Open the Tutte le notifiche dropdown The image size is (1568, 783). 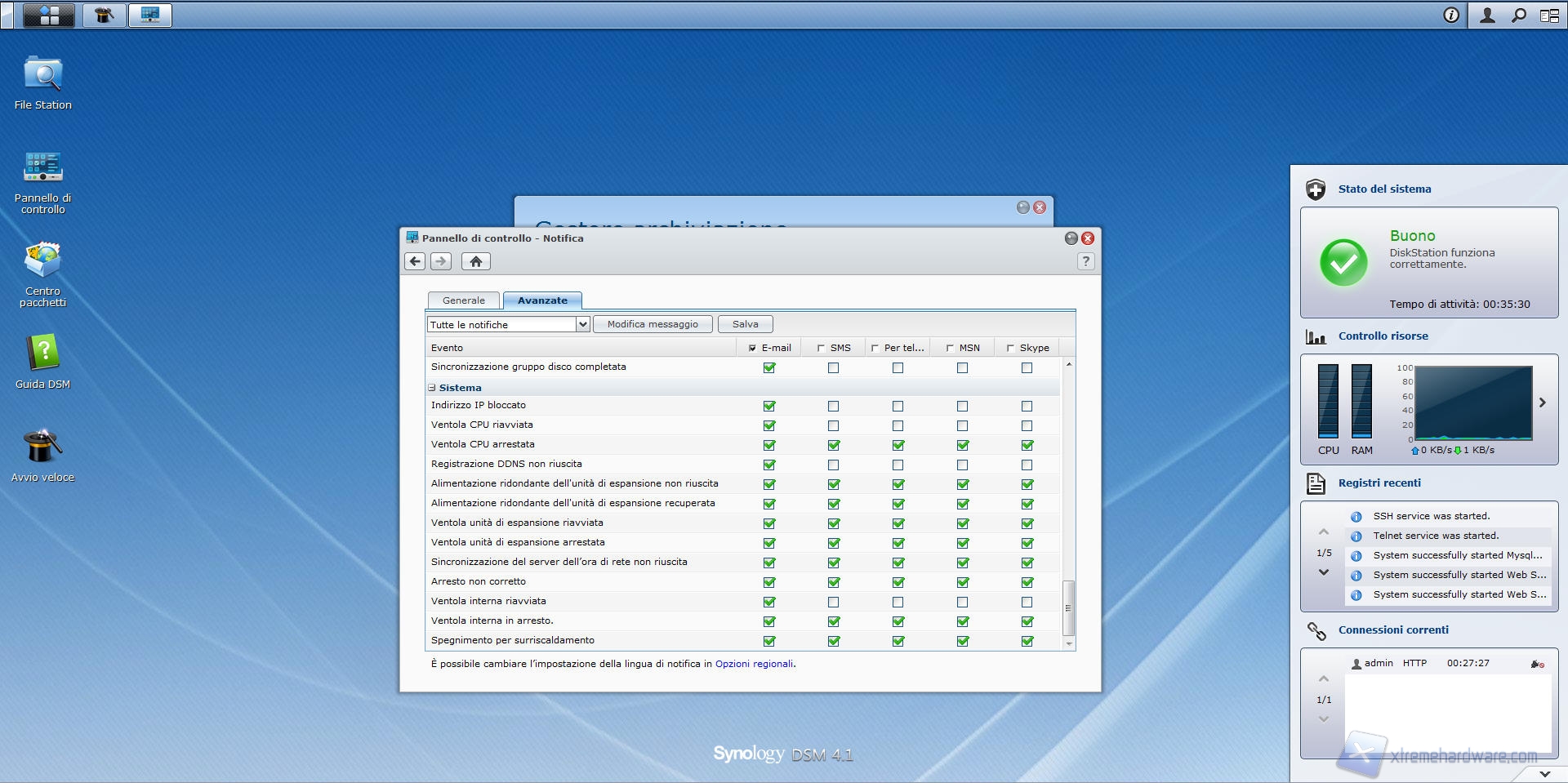coord(582,324)
